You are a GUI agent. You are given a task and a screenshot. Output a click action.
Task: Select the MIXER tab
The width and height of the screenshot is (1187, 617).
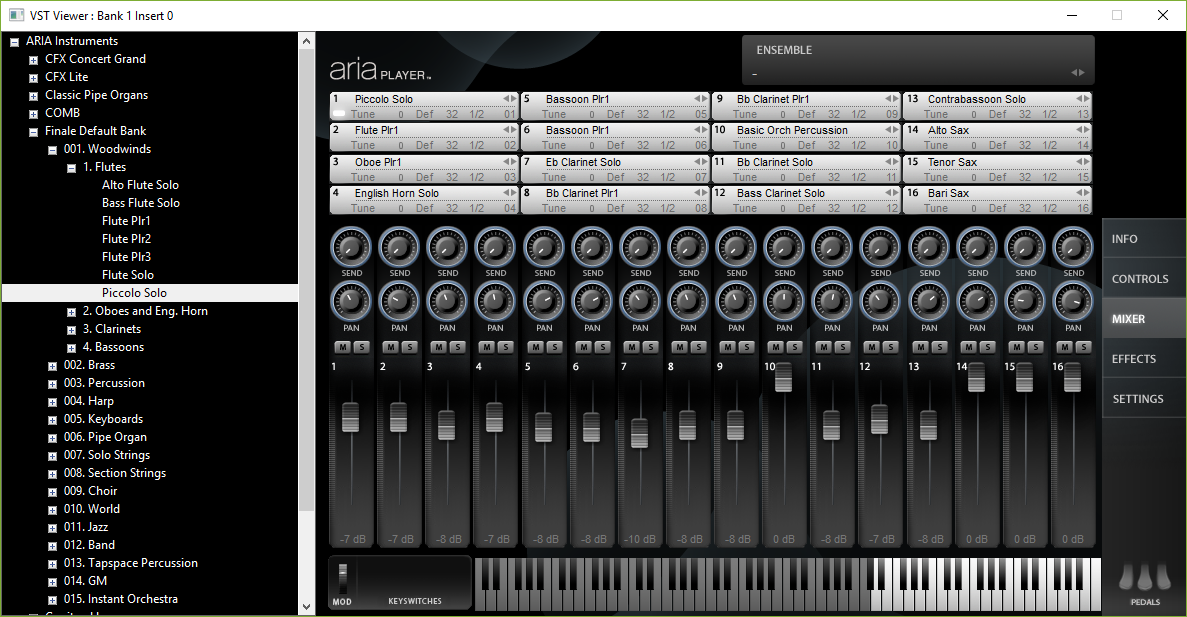[x=1144, y=319]
